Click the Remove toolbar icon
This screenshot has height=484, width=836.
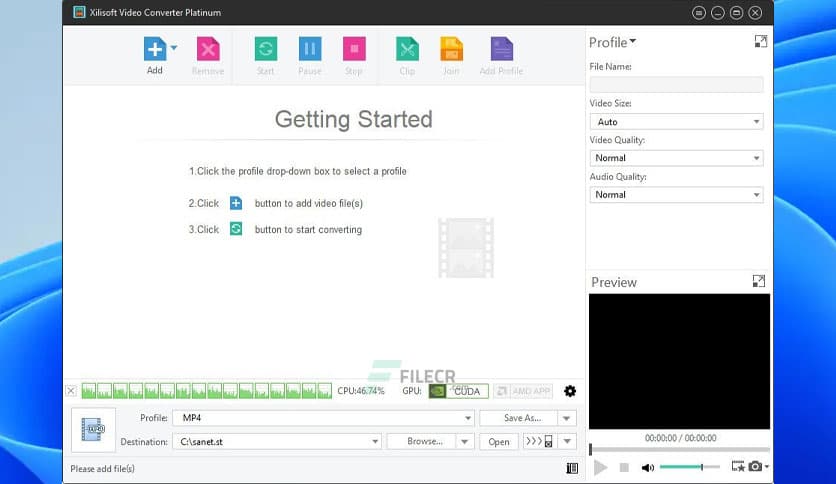point(208,49)
